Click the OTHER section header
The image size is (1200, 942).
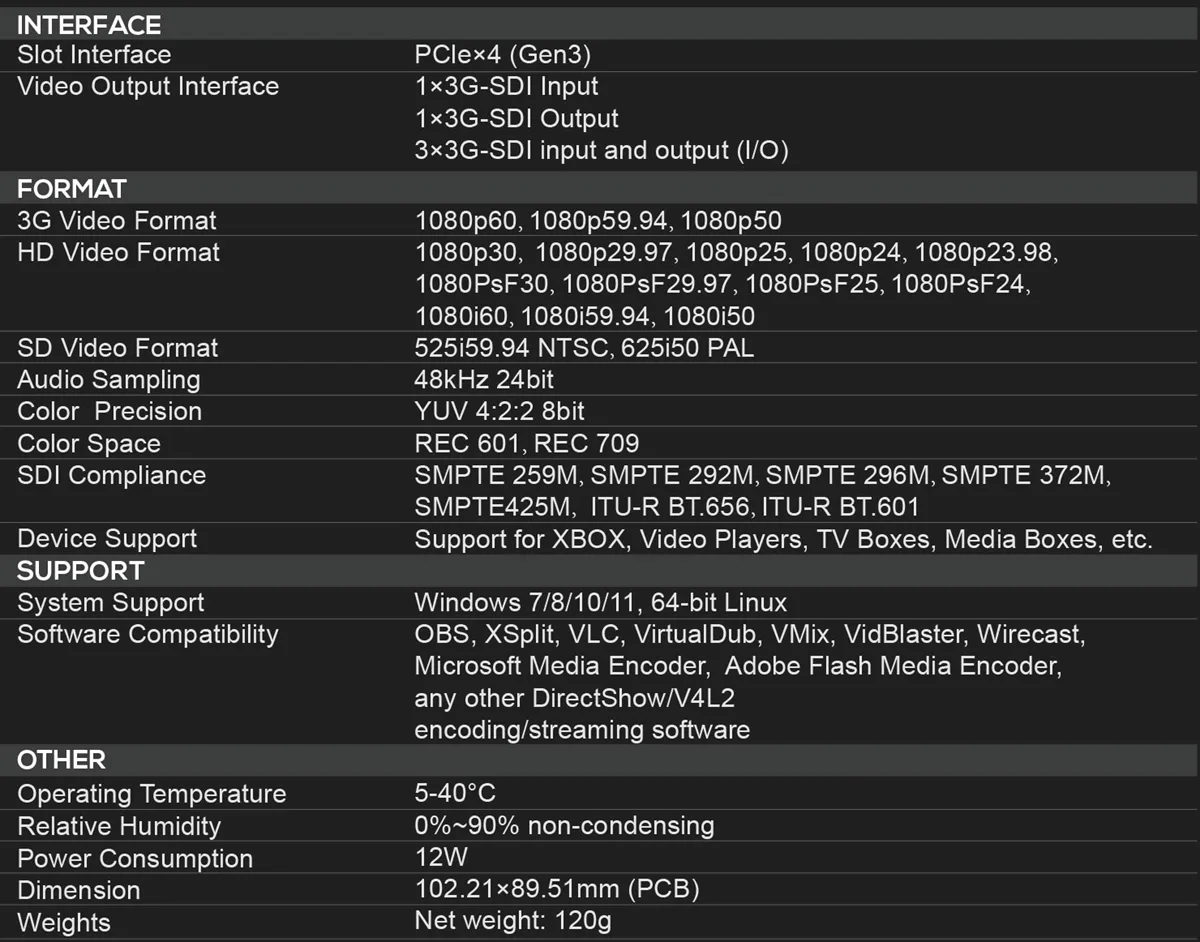pyautogui.click(x=61, y=760)
